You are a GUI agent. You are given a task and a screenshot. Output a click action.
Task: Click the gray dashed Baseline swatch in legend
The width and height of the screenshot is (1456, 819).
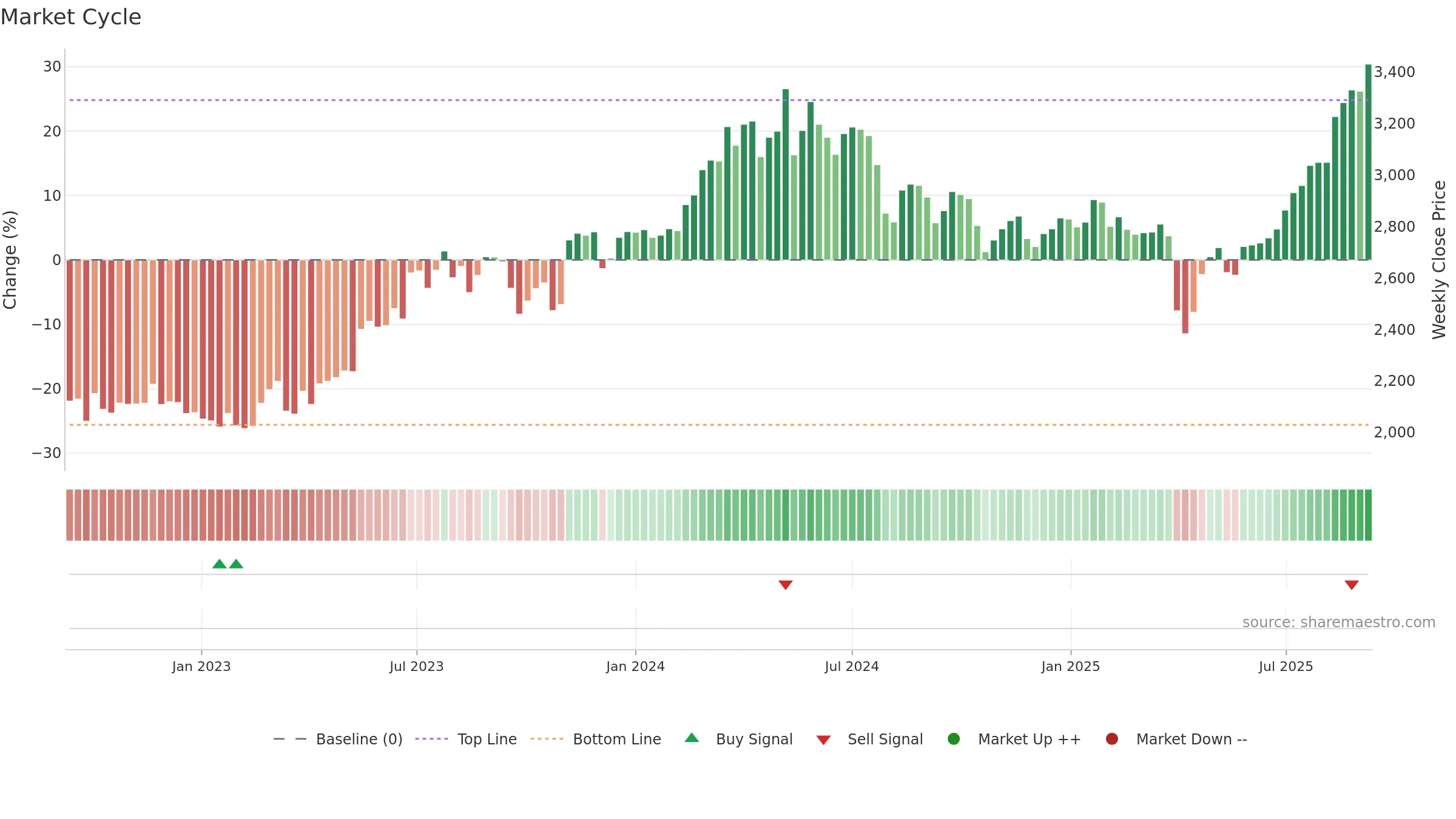pos(289,739)
